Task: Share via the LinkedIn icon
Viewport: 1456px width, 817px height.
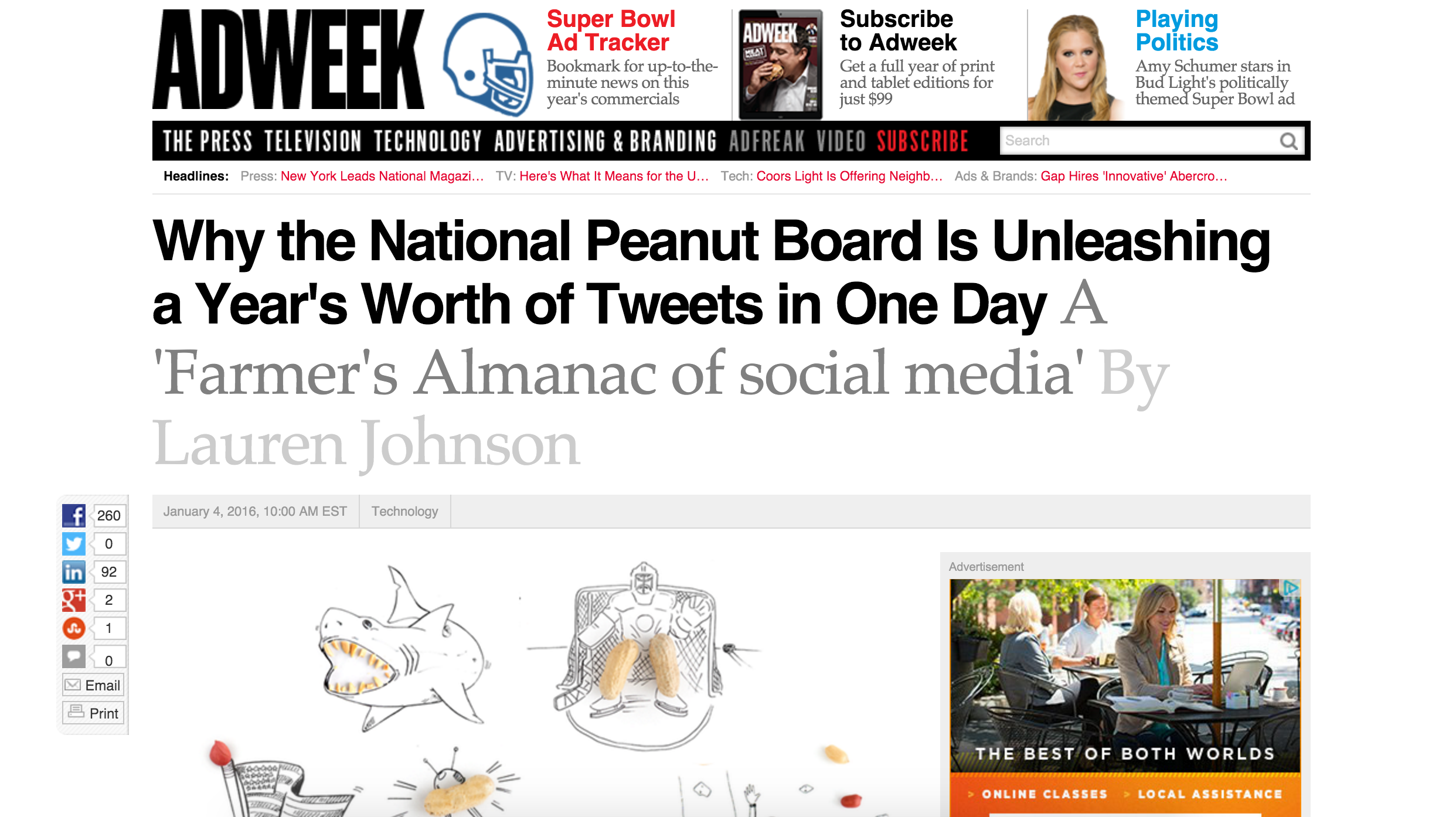Action: (x=74, y=572)
